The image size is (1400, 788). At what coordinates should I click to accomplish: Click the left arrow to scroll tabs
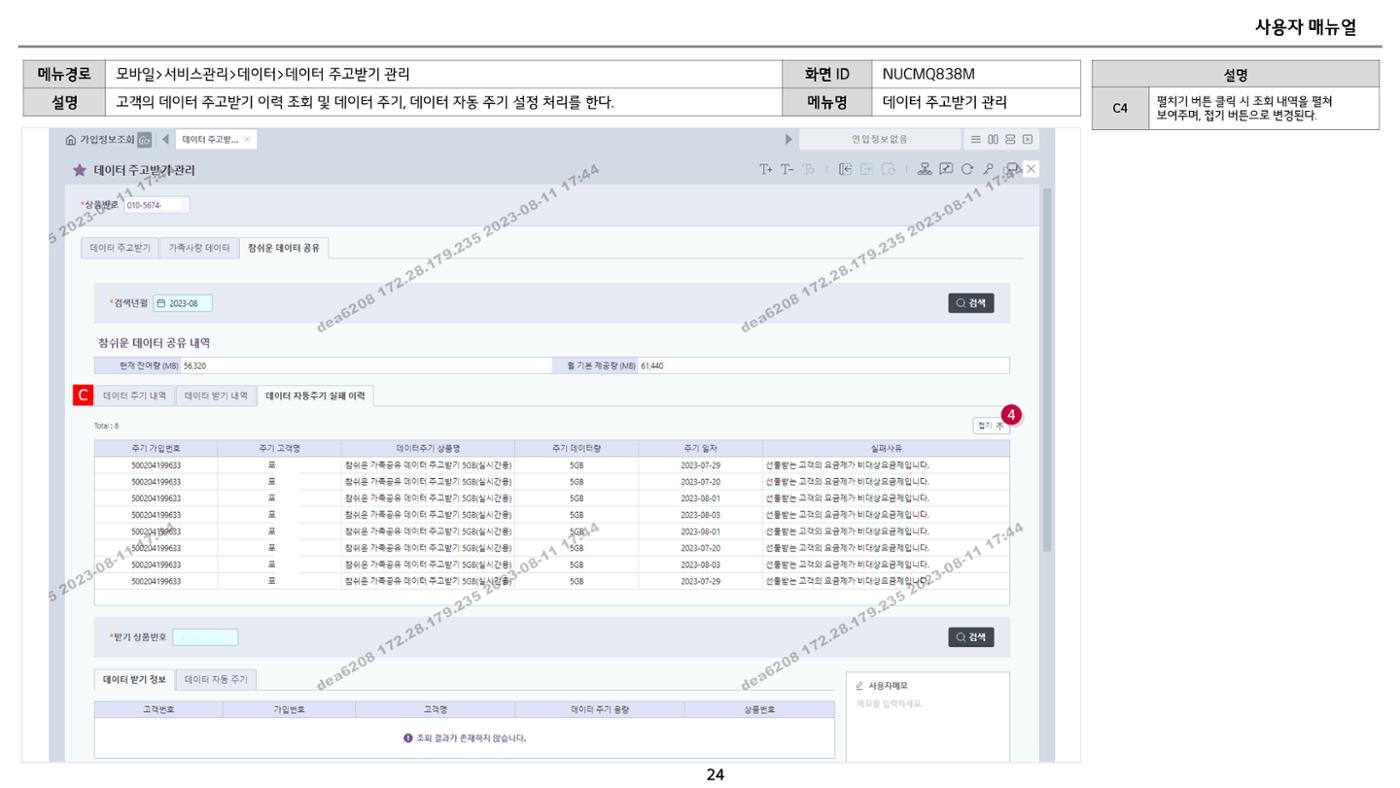[x=164, y=139]
